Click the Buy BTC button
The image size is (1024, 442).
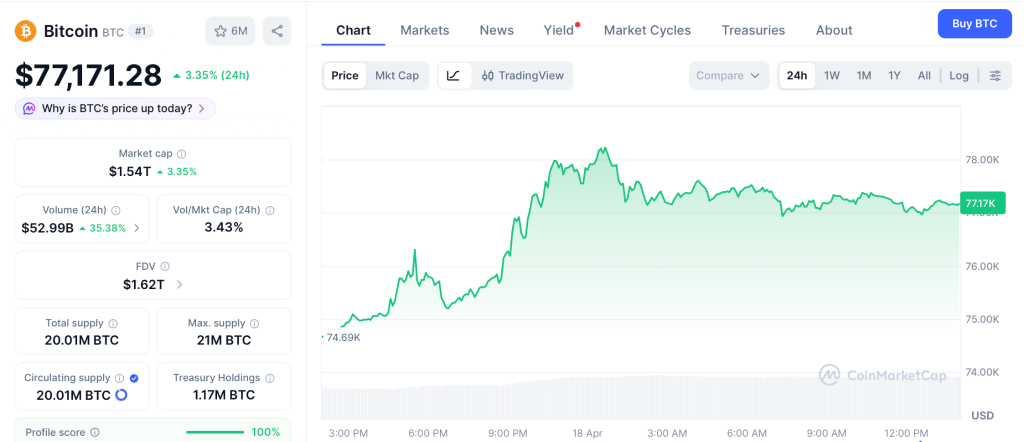pos(974,23)
